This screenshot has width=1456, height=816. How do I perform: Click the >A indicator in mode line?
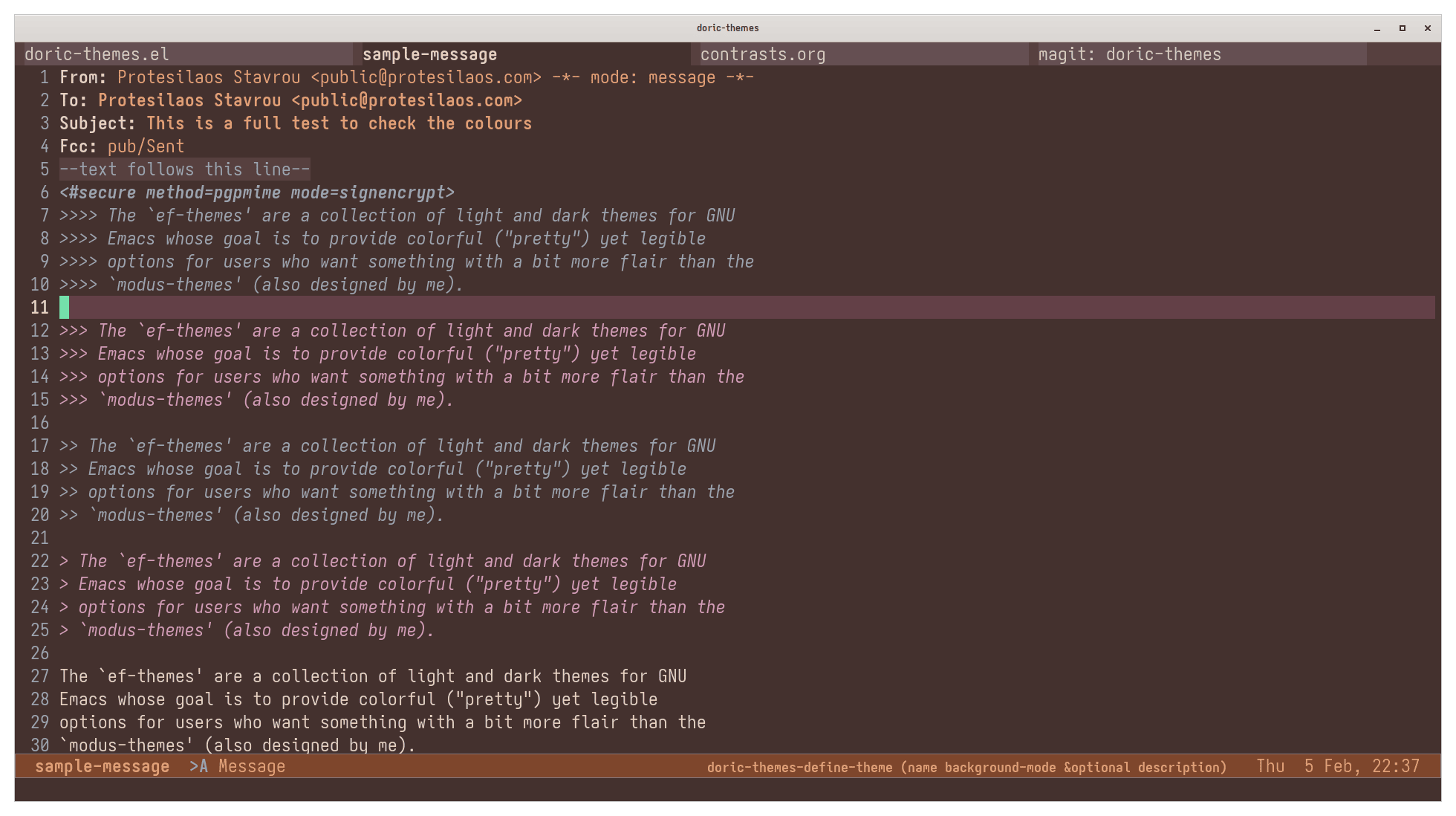click(x=198, y=766)
